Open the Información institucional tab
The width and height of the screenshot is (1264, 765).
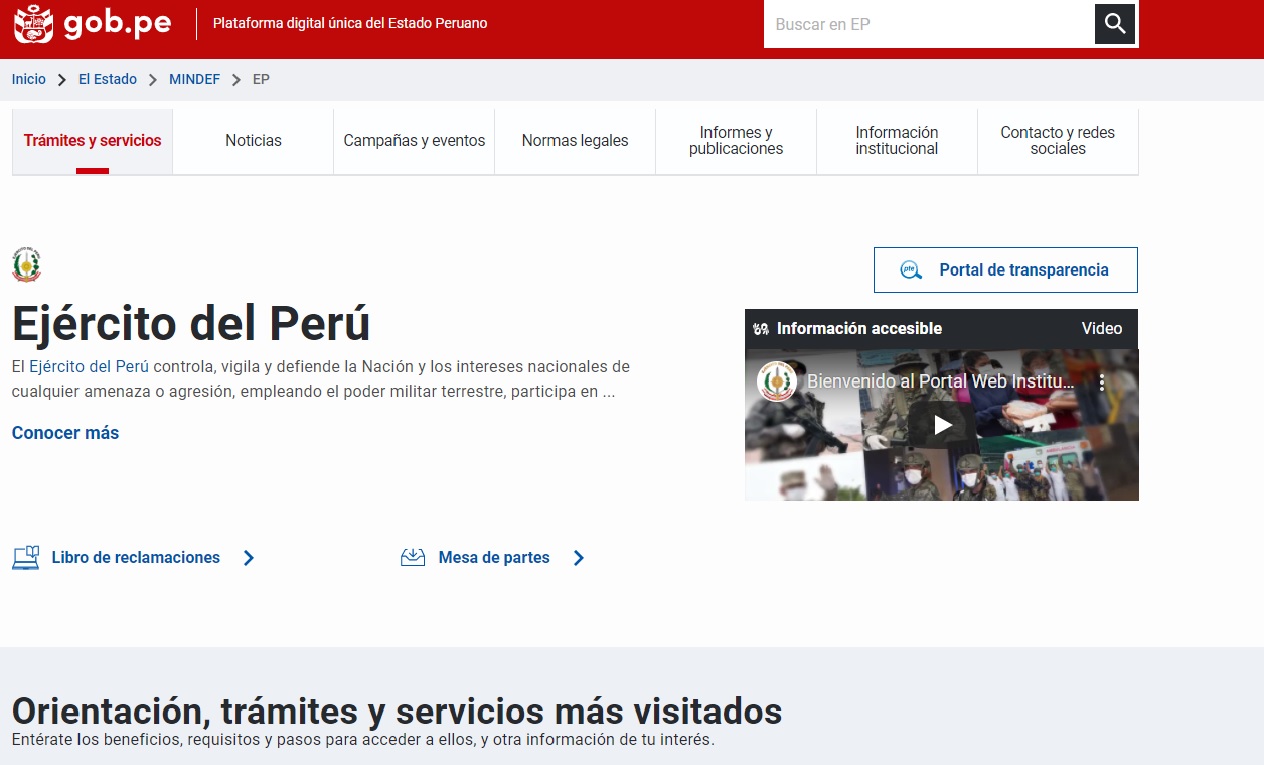click(x=897, y=141)
